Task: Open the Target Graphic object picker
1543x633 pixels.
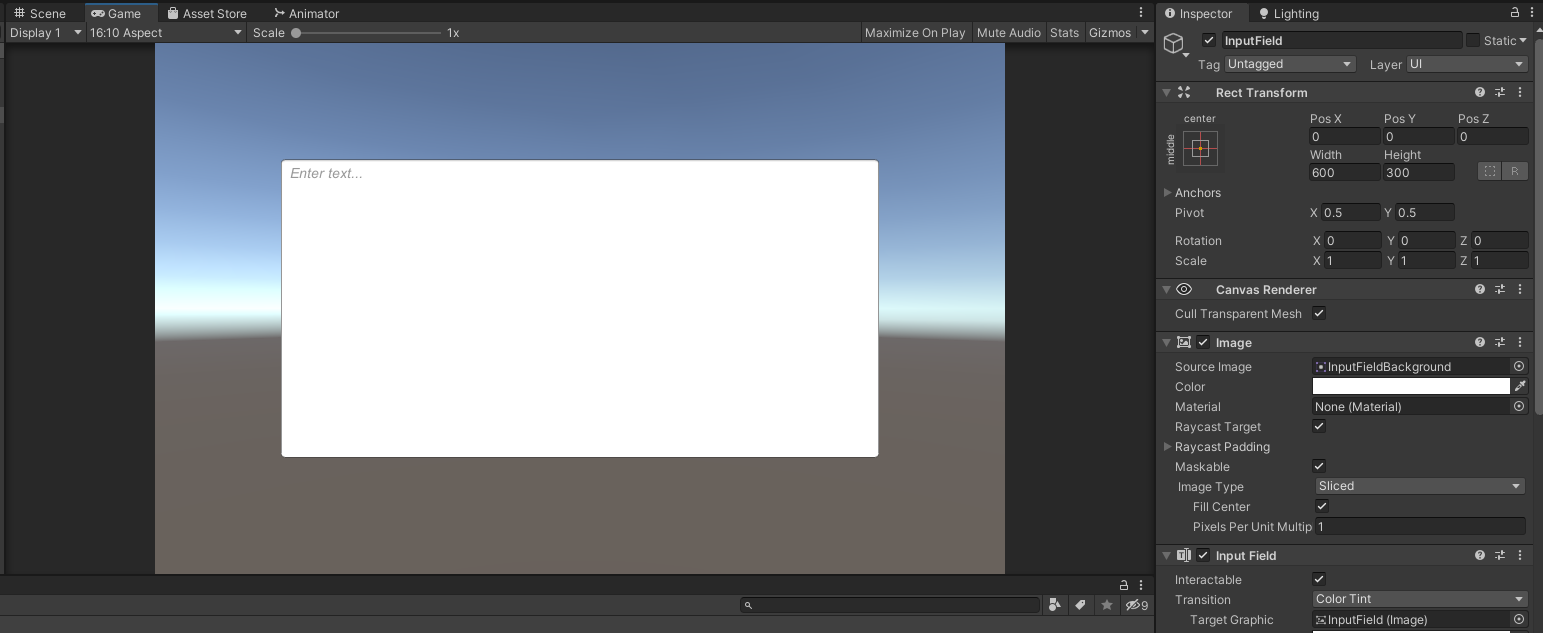Action: pyautogui.click(x=1519, y=620)
